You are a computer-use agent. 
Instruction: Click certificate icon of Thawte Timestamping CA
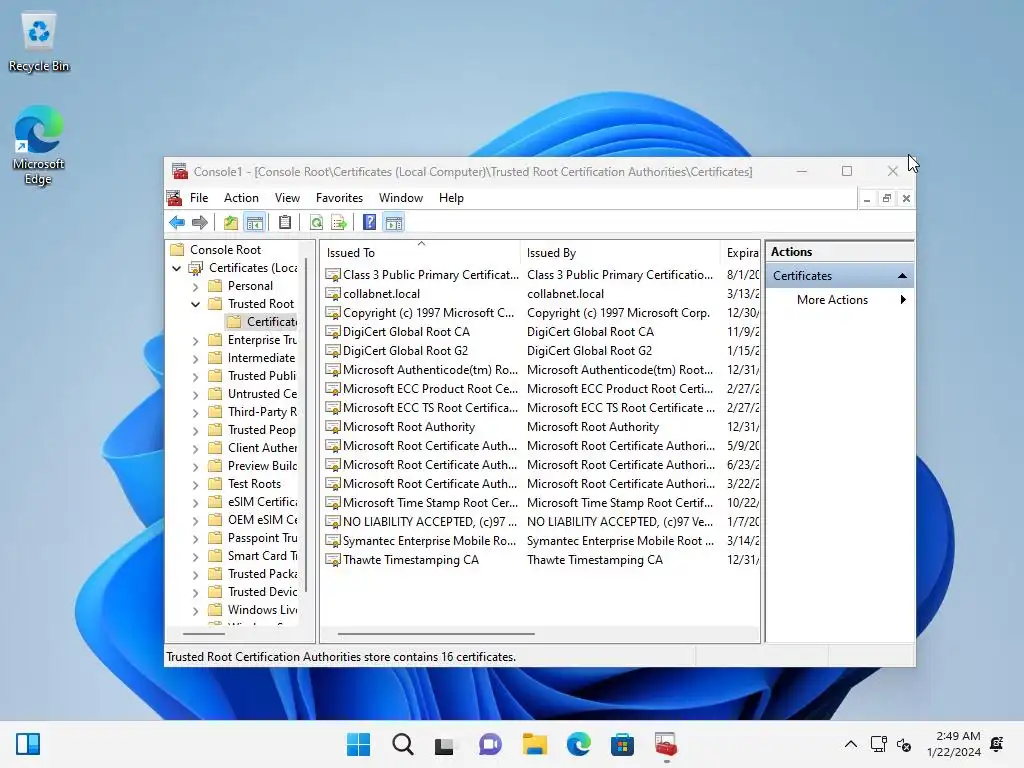(333, 560)
